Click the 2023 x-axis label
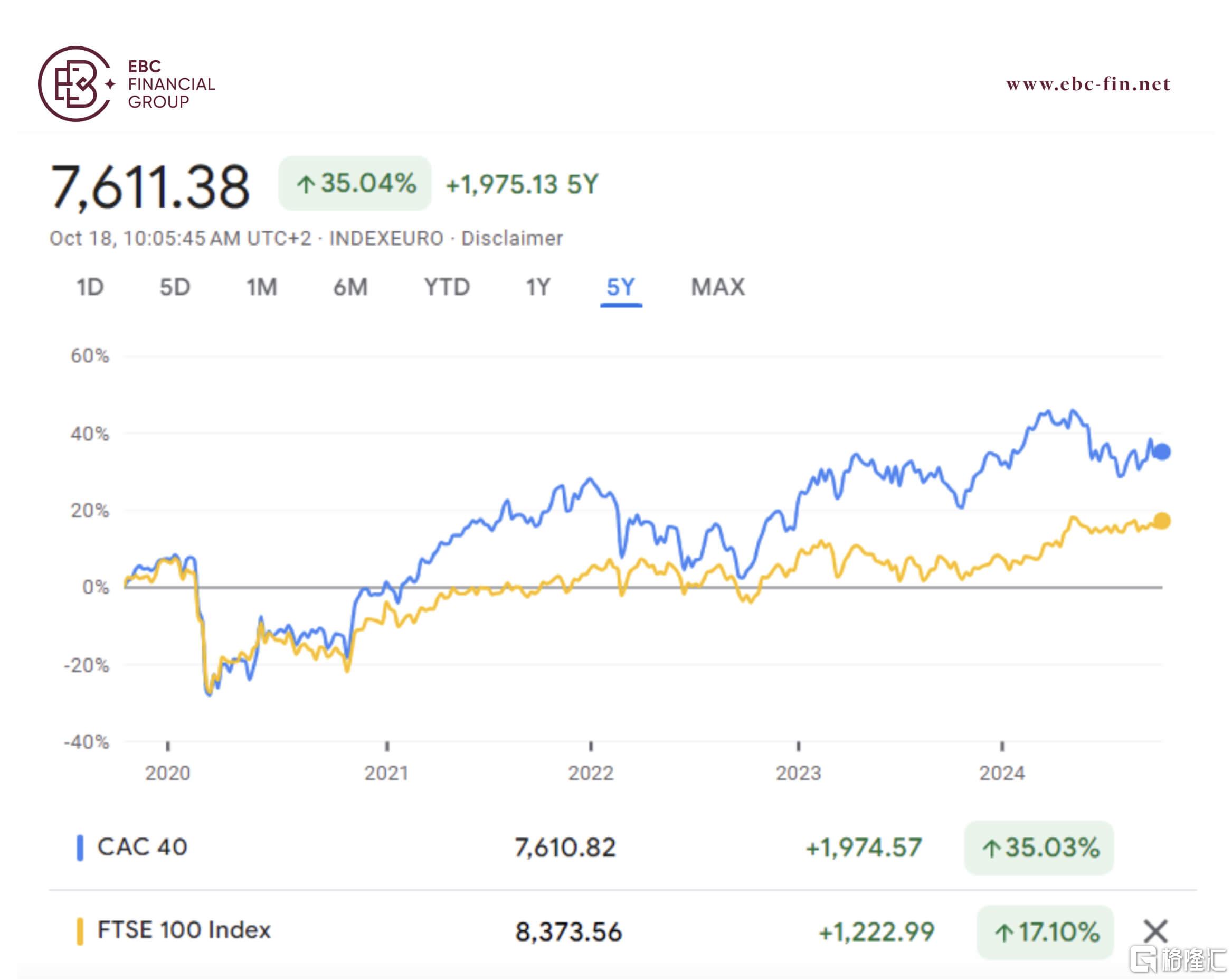1232x979 pixels. coord(798,773)
